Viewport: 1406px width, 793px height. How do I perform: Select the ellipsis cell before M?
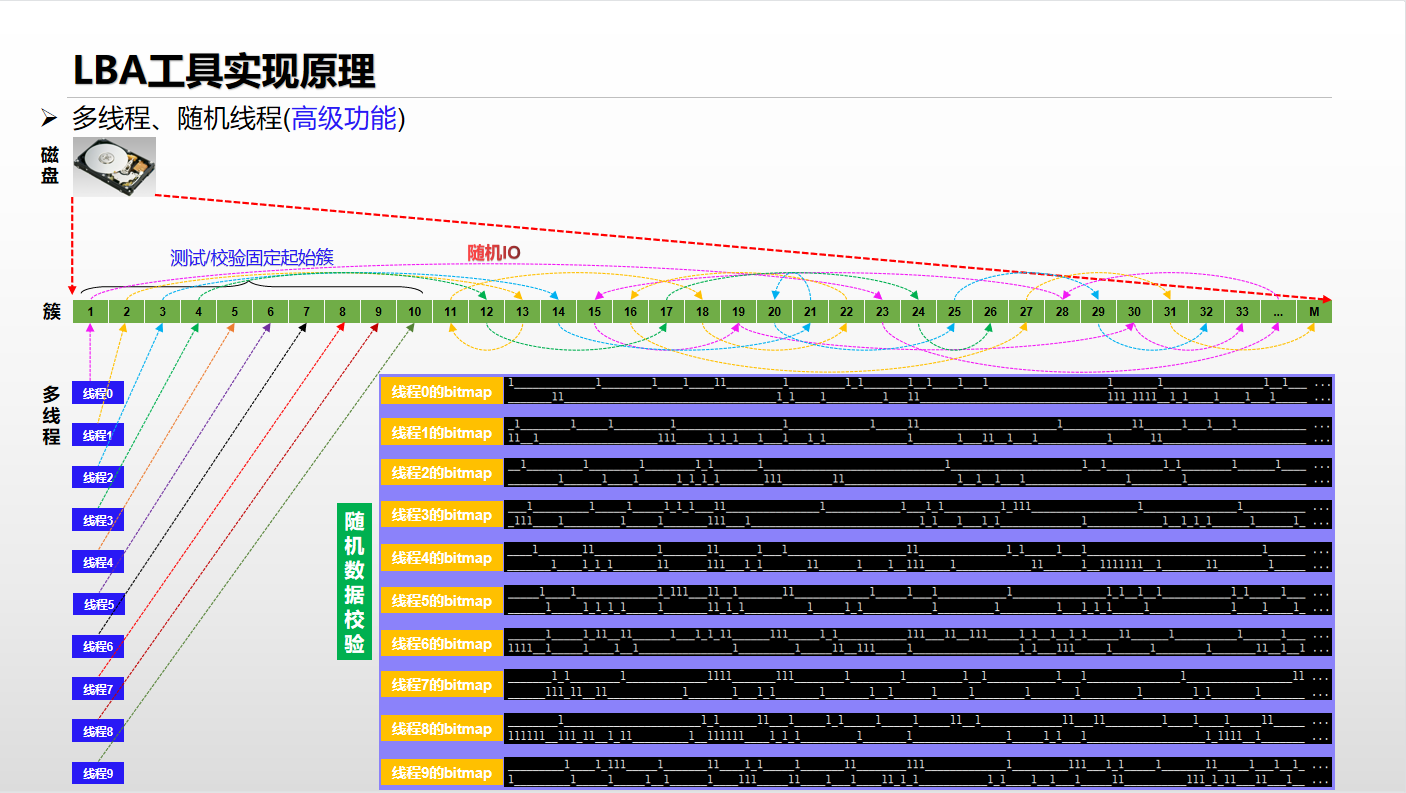[1278, 311]
